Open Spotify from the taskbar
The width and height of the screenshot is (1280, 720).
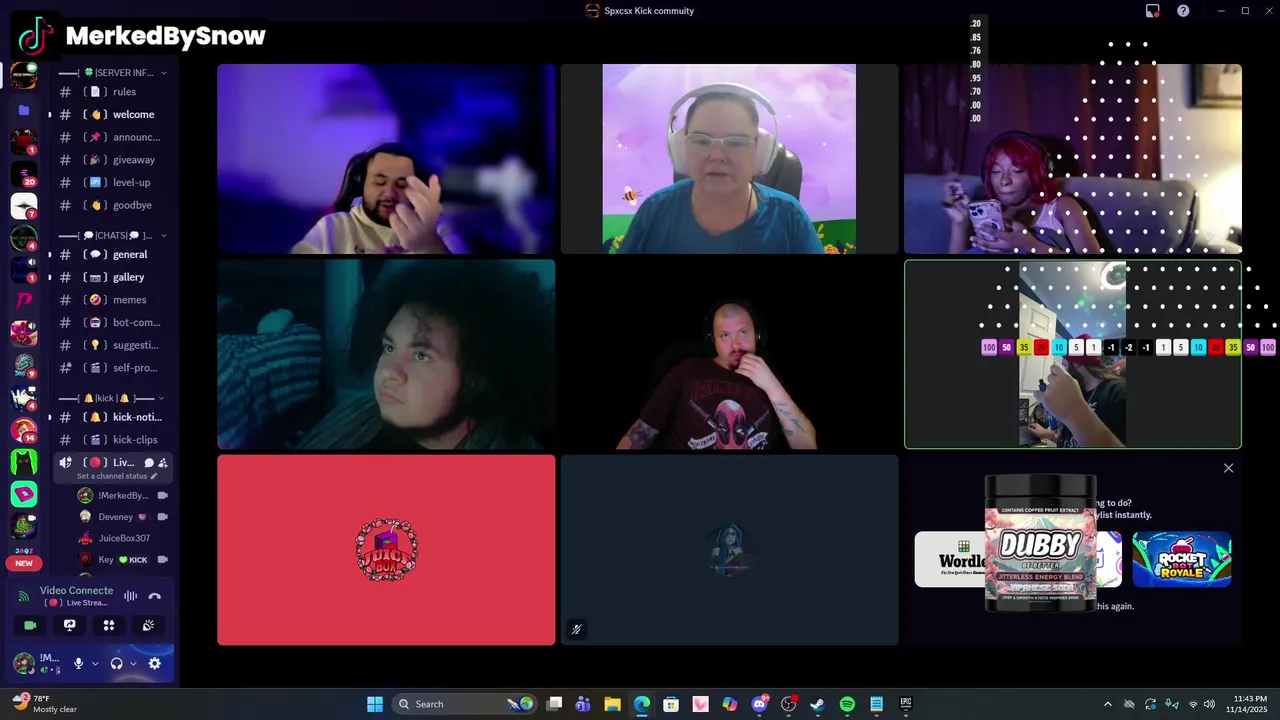tap(847, 704)
